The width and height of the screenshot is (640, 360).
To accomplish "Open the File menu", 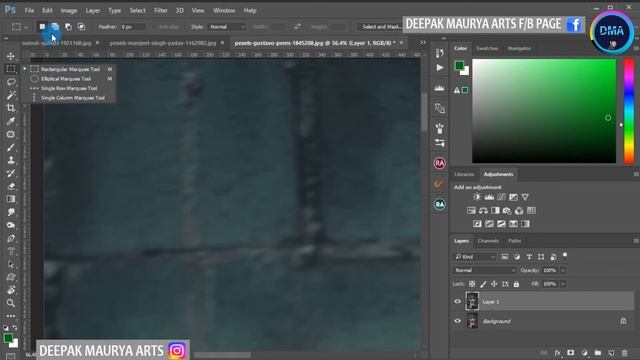I will [29, 11].
